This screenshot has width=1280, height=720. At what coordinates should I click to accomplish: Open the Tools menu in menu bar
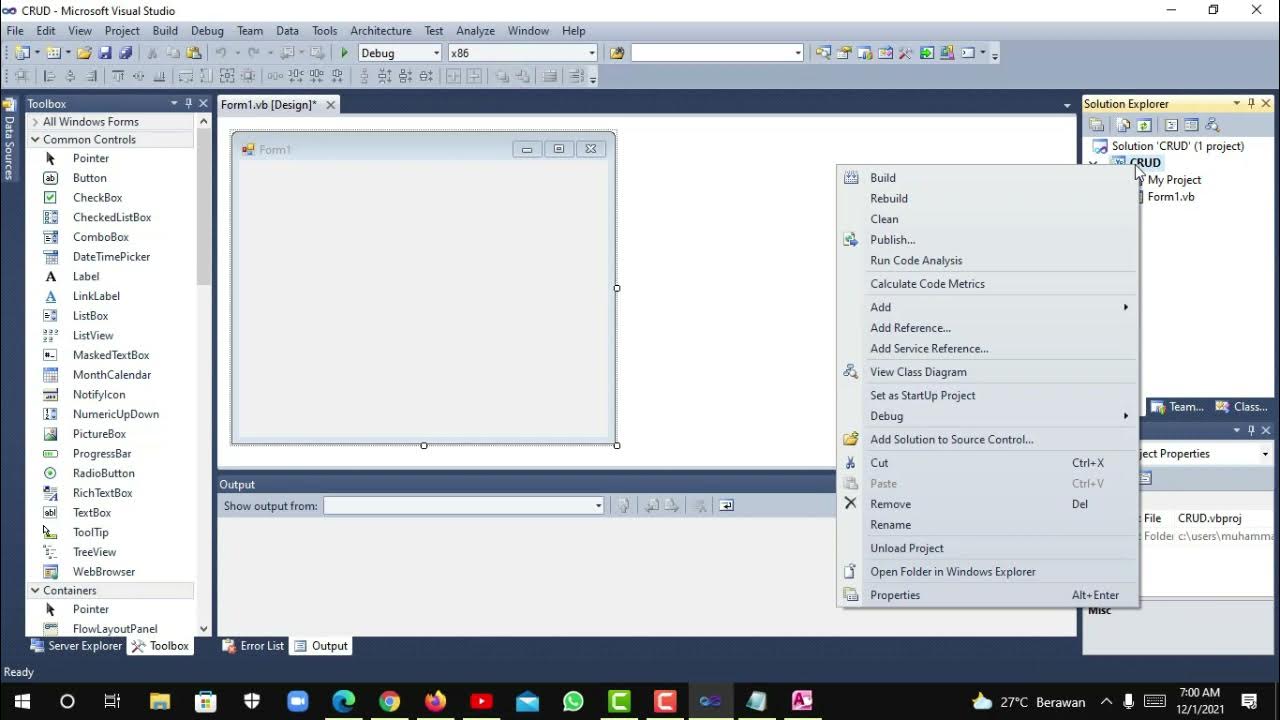324,31
